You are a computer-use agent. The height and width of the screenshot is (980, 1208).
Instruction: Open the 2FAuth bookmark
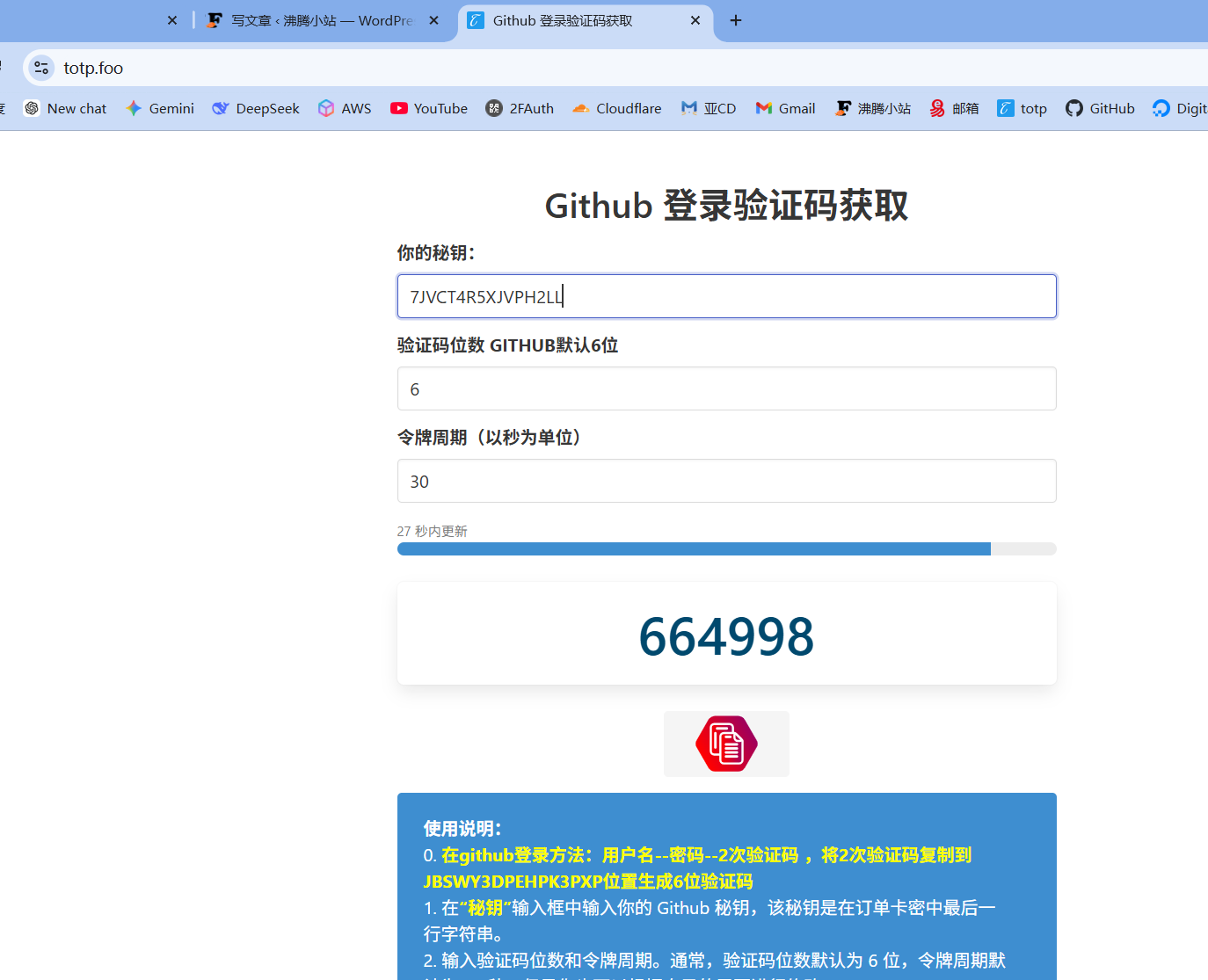(x=520, y=108)
